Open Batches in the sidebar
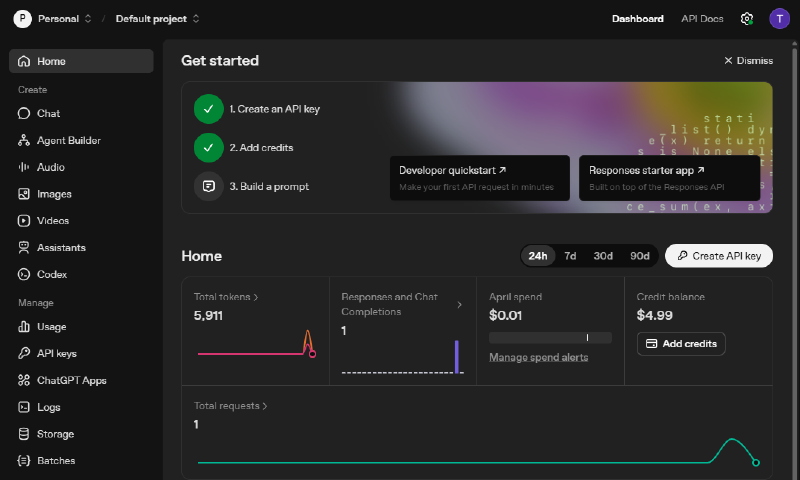This screenshot has height=480, width=800. pos(81,461)
